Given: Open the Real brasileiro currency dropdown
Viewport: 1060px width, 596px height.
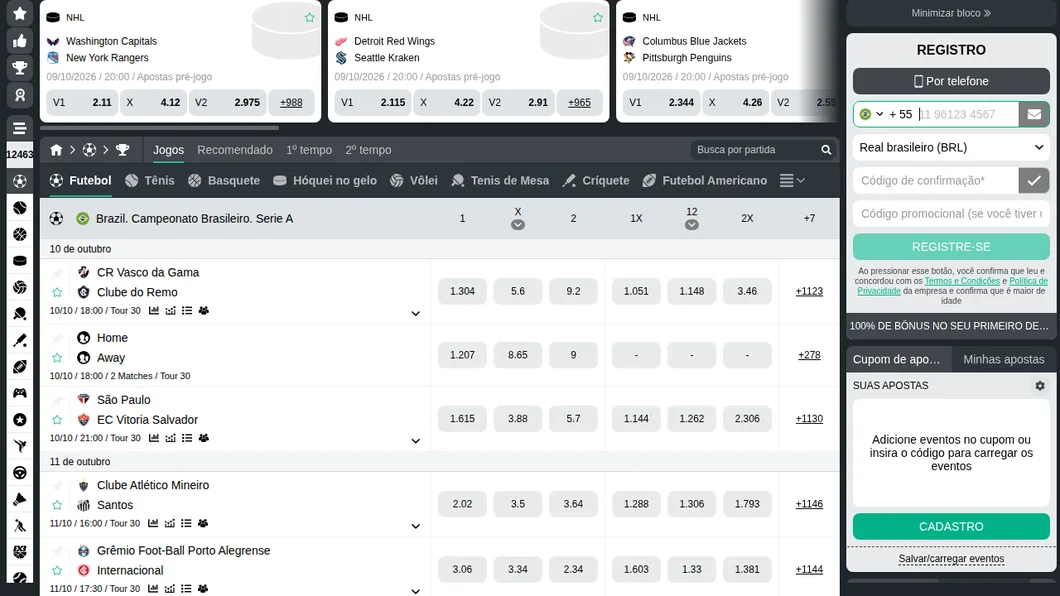Looking at the screenshot, I should coord(951,147).
